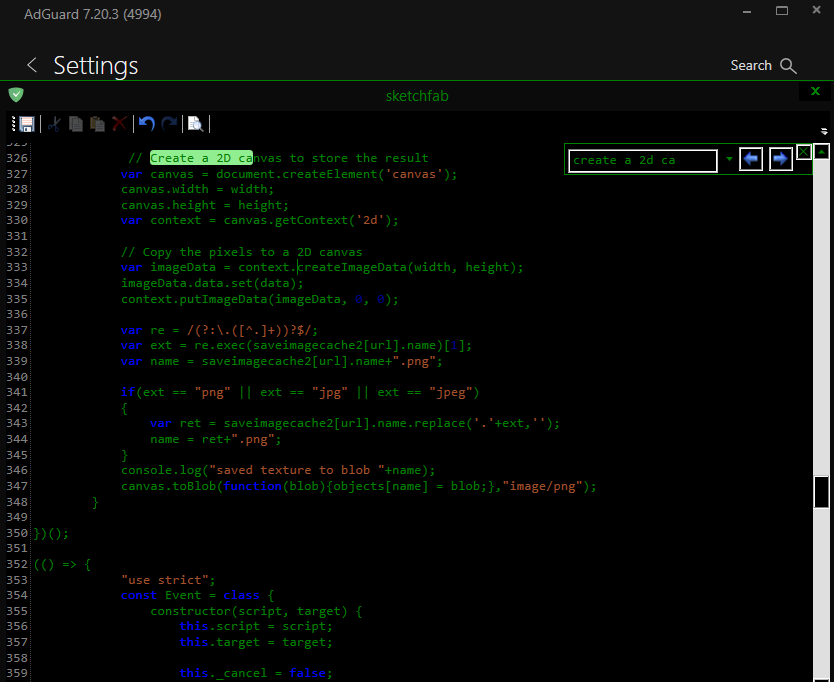Click the line "name = ret+".png";"

(215, 439)
